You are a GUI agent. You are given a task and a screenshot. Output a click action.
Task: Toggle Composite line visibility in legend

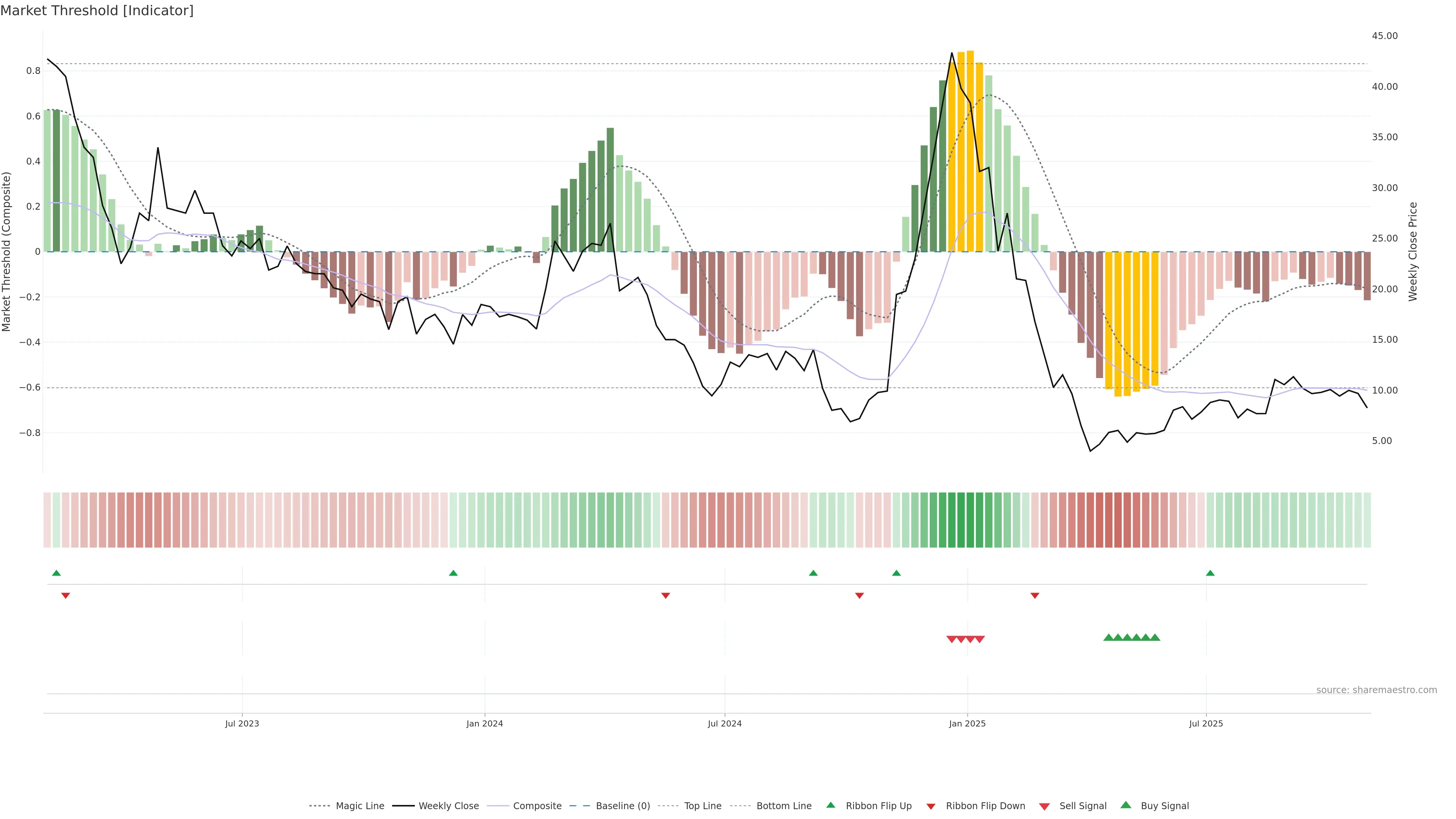coord(537,806)
